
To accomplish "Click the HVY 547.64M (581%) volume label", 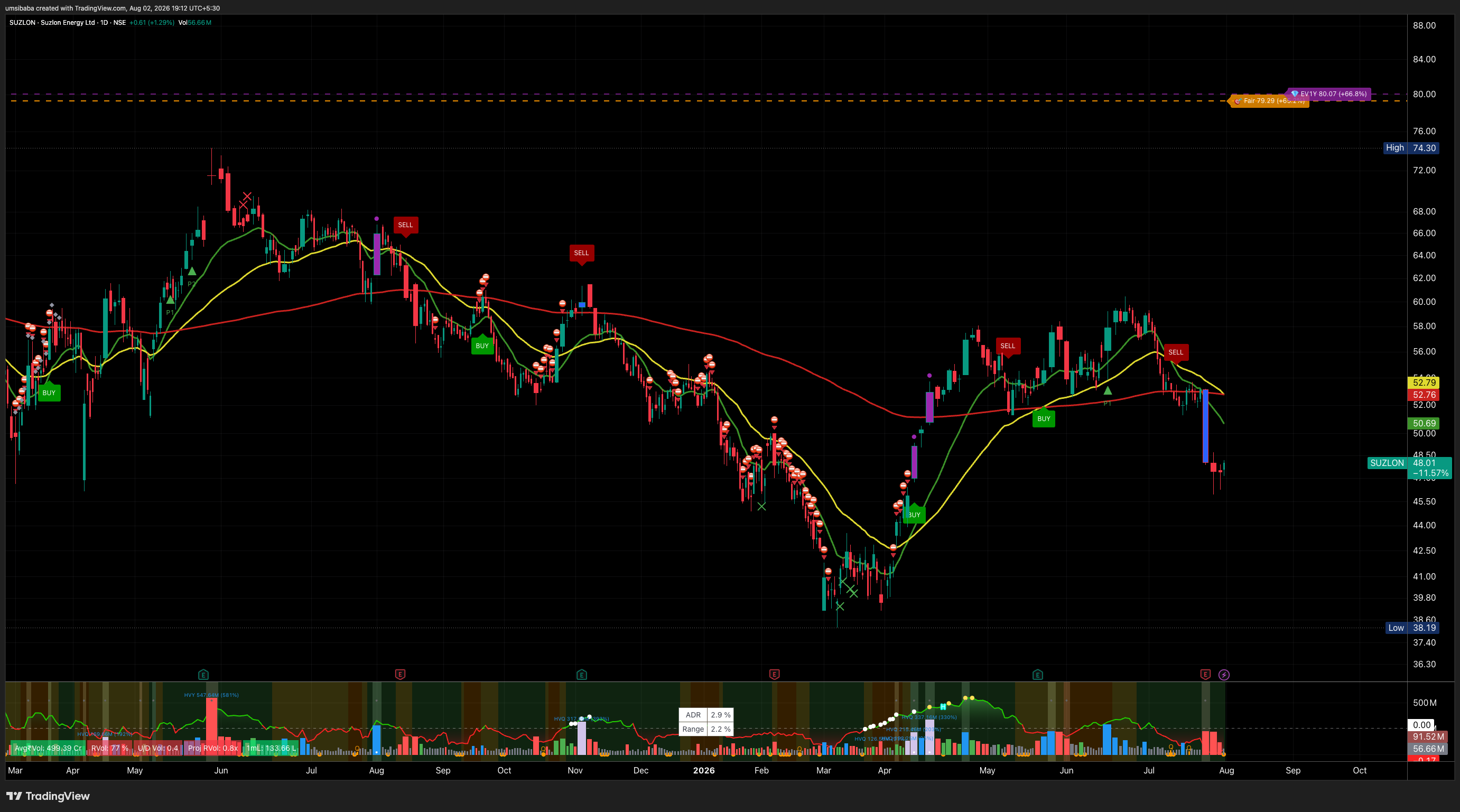I will 211,695.
